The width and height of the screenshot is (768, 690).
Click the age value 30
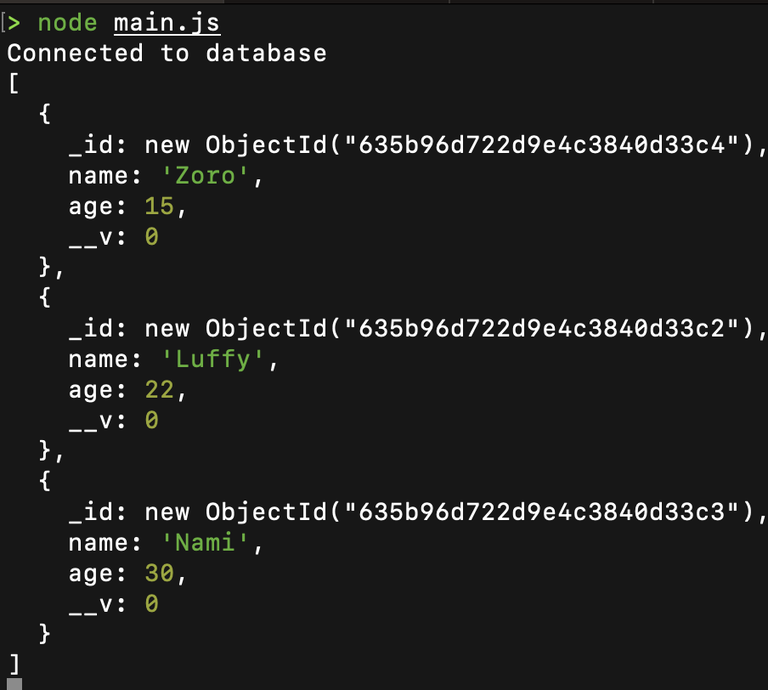[x=159, y=573]
